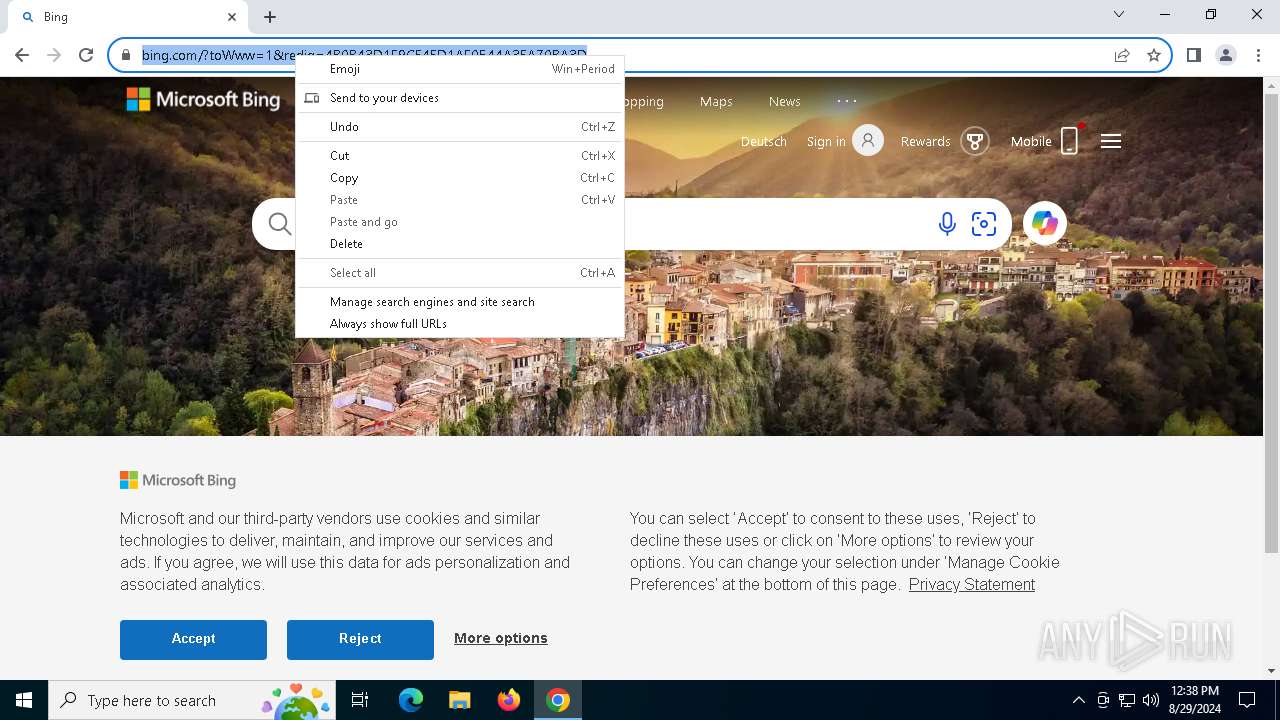Open Task View on taskbar
The image size is (1280, 720).
[x=360, y=700]
